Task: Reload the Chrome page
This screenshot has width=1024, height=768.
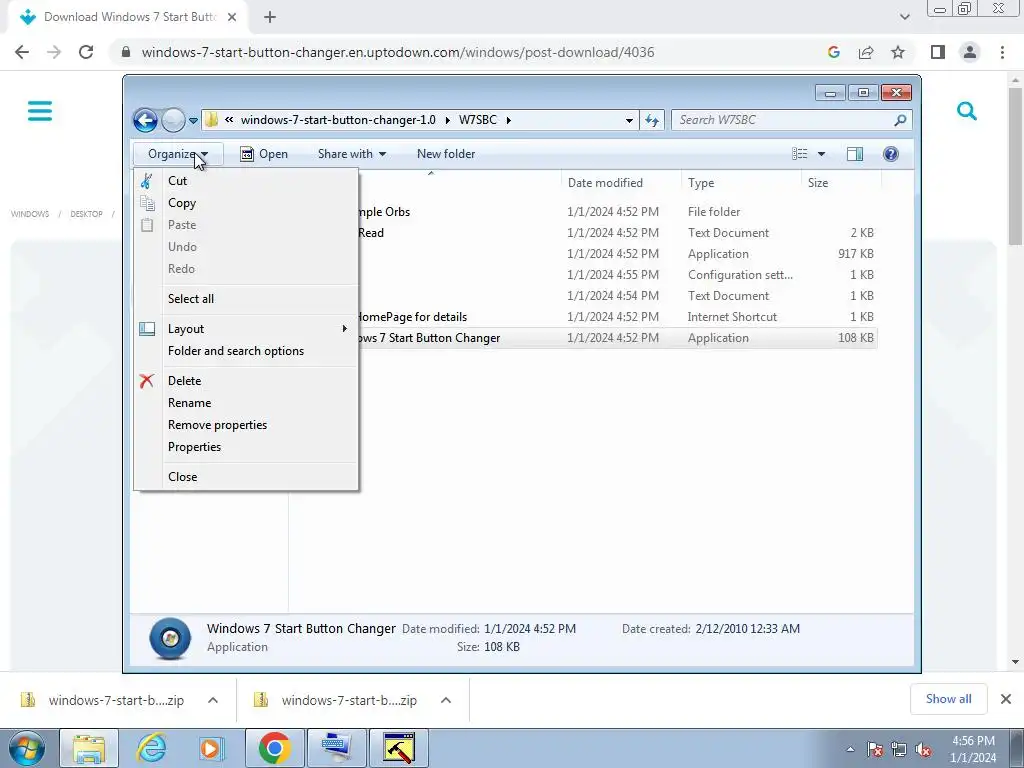Action: [86, 52]
